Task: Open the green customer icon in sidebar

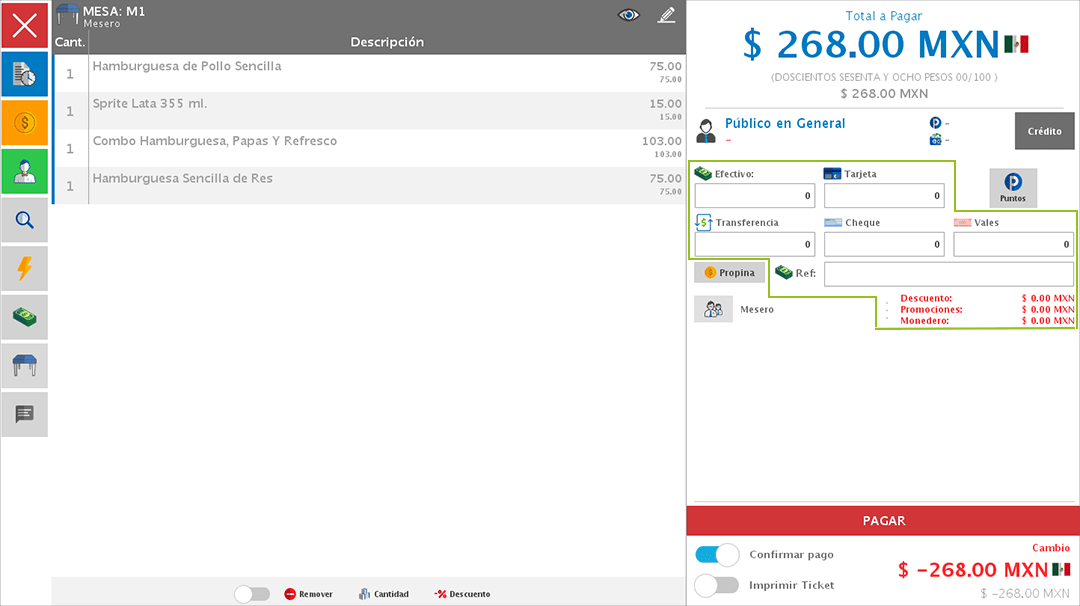Action: [25, 171]
